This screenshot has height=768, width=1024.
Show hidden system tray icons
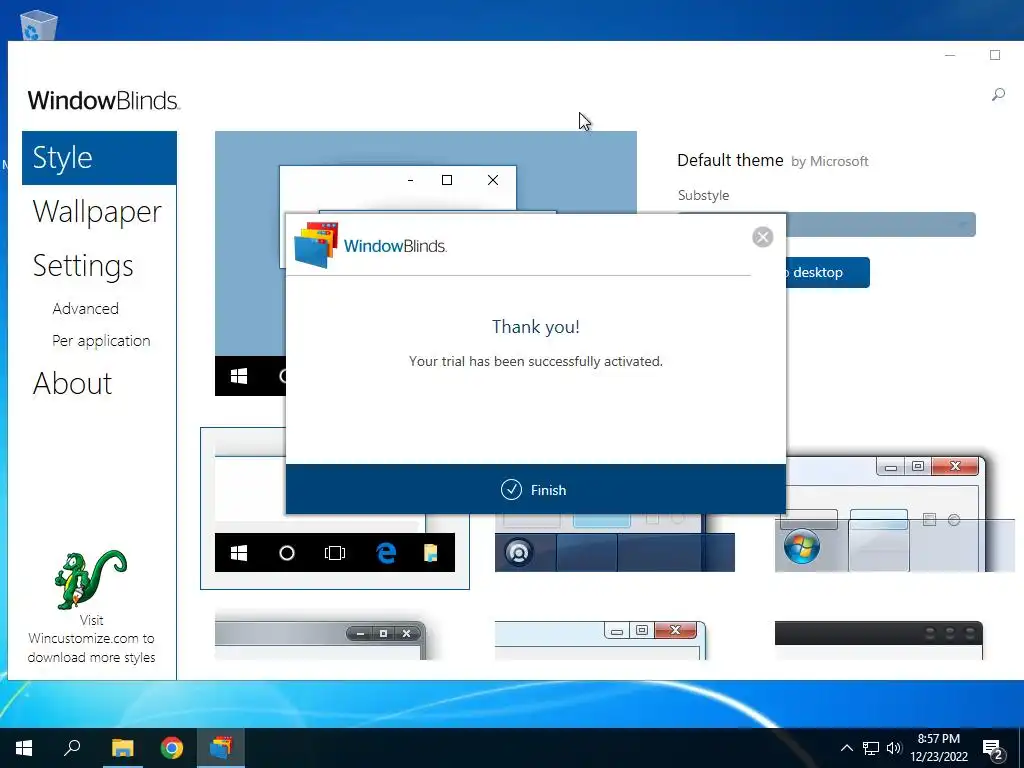[x=846, y=748]
